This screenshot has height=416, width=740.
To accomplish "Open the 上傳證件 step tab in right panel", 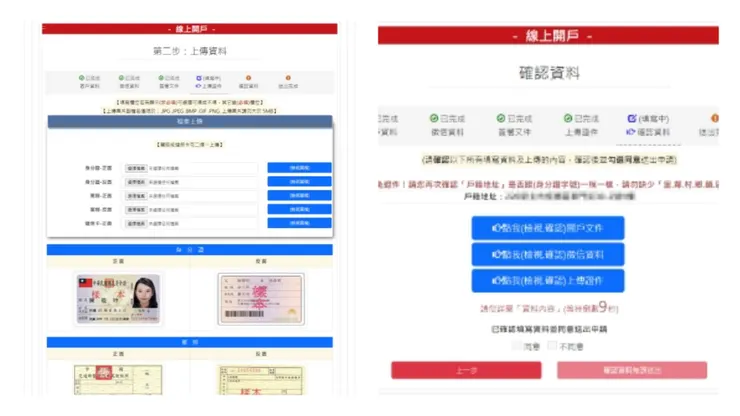I will 581,125.
